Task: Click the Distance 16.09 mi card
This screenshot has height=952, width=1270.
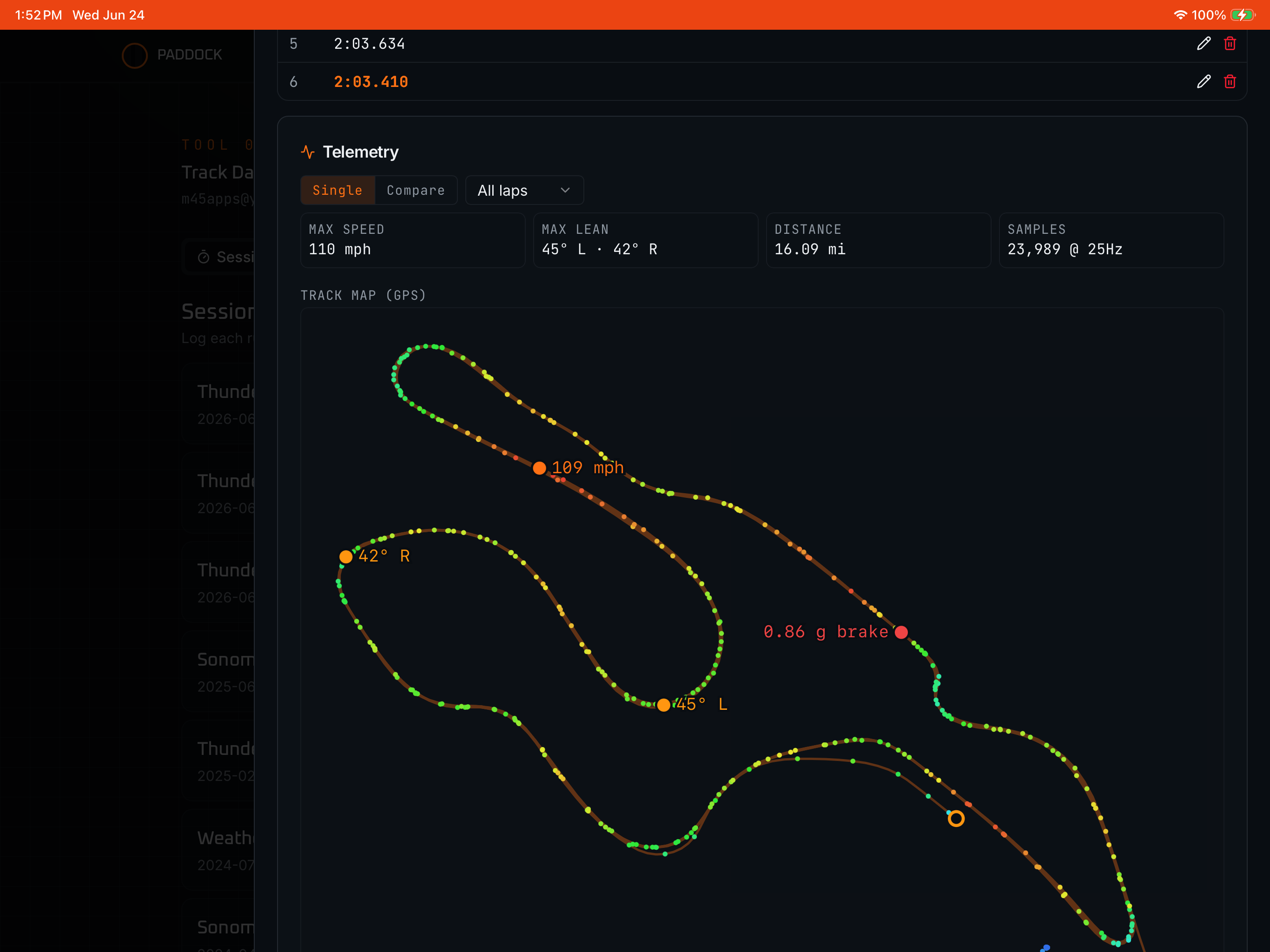Action: pyautogui.click(x=879, y=240)
